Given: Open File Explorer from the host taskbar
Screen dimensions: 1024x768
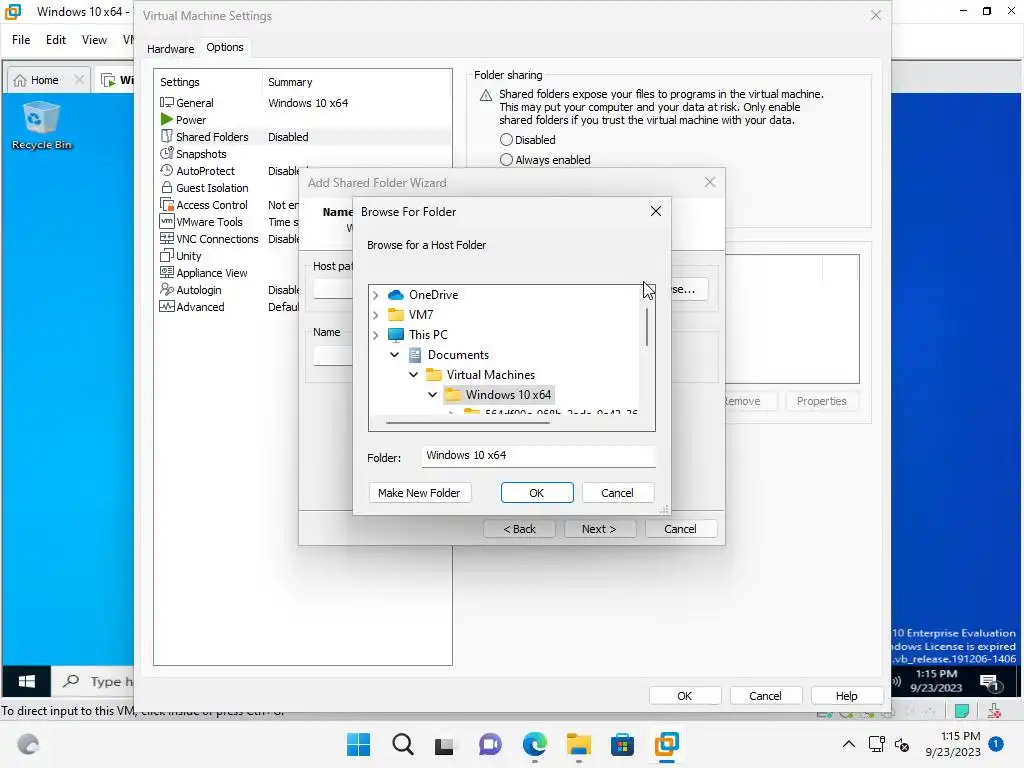Looking at the screenshot, I should click(x=579, y=744).
